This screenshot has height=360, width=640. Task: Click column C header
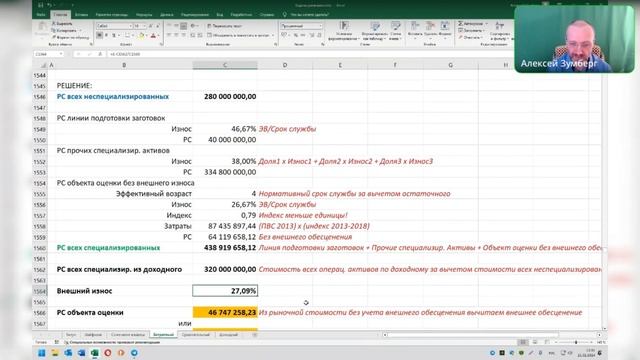(x=225, y=65)
